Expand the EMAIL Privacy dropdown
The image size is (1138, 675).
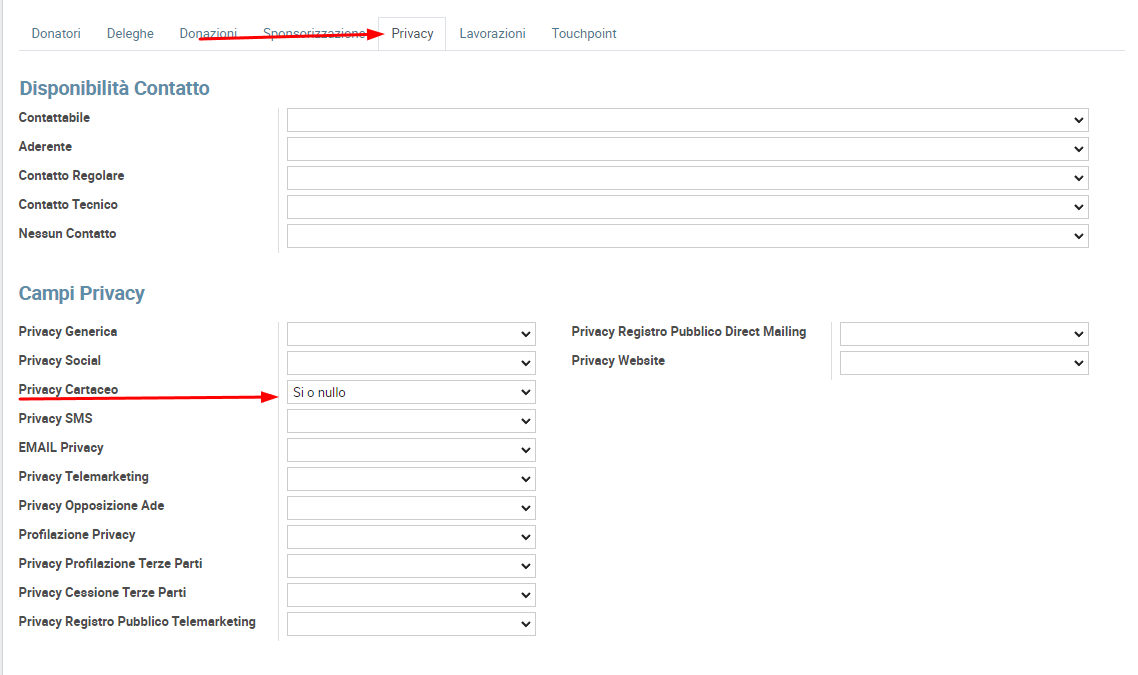click(411, 450)
